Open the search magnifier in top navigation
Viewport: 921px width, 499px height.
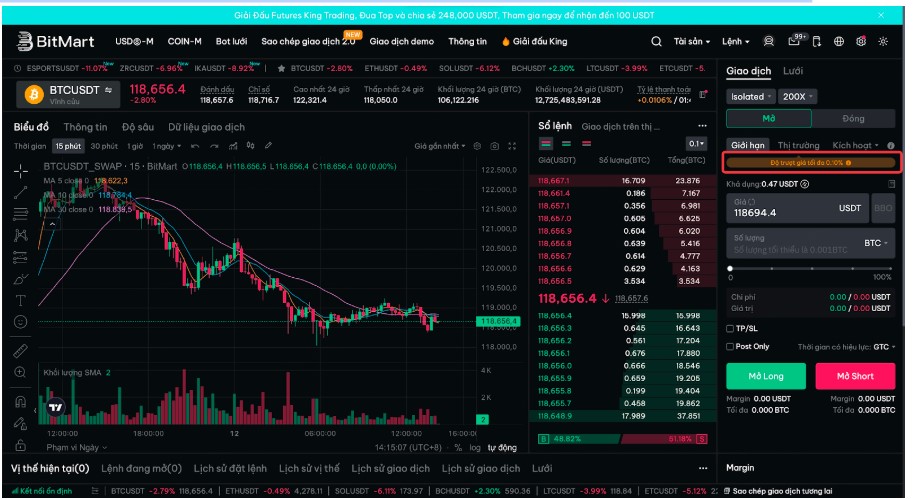point(656,41)
